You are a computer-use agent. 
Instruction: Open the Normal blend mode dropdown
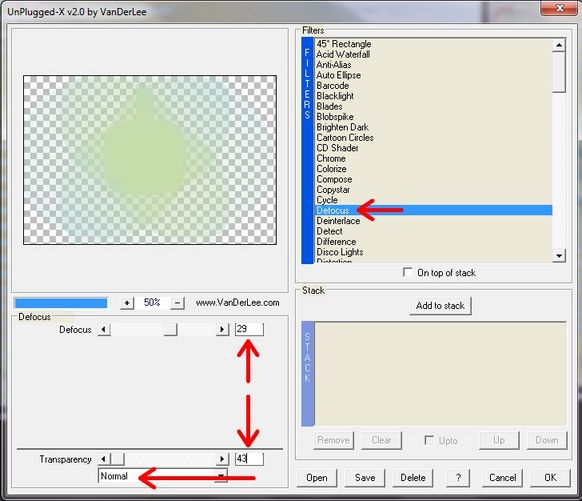(163, 476)
